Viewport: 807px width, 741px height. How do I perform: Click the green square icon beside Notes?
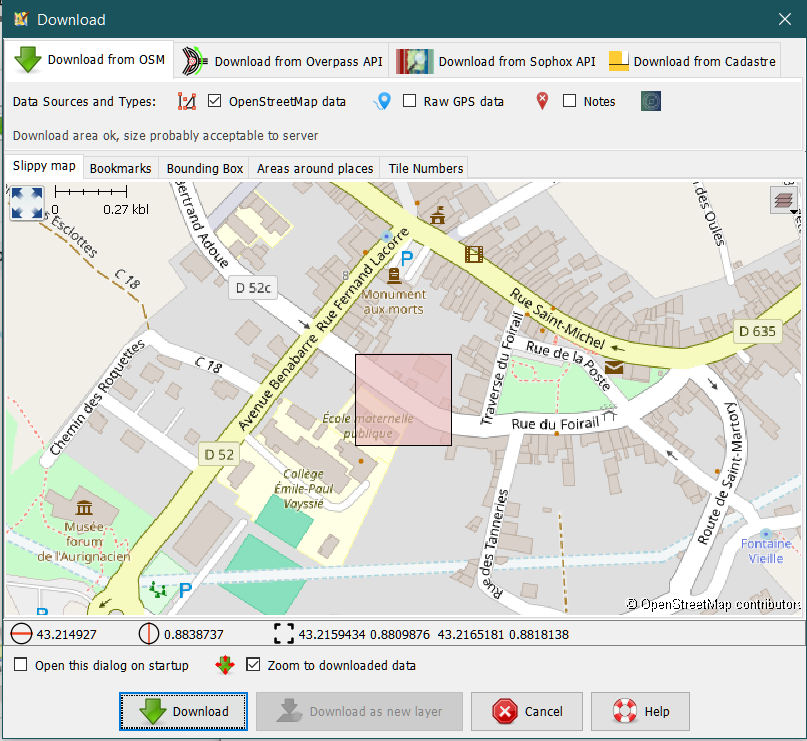click(x=651, y=101)
